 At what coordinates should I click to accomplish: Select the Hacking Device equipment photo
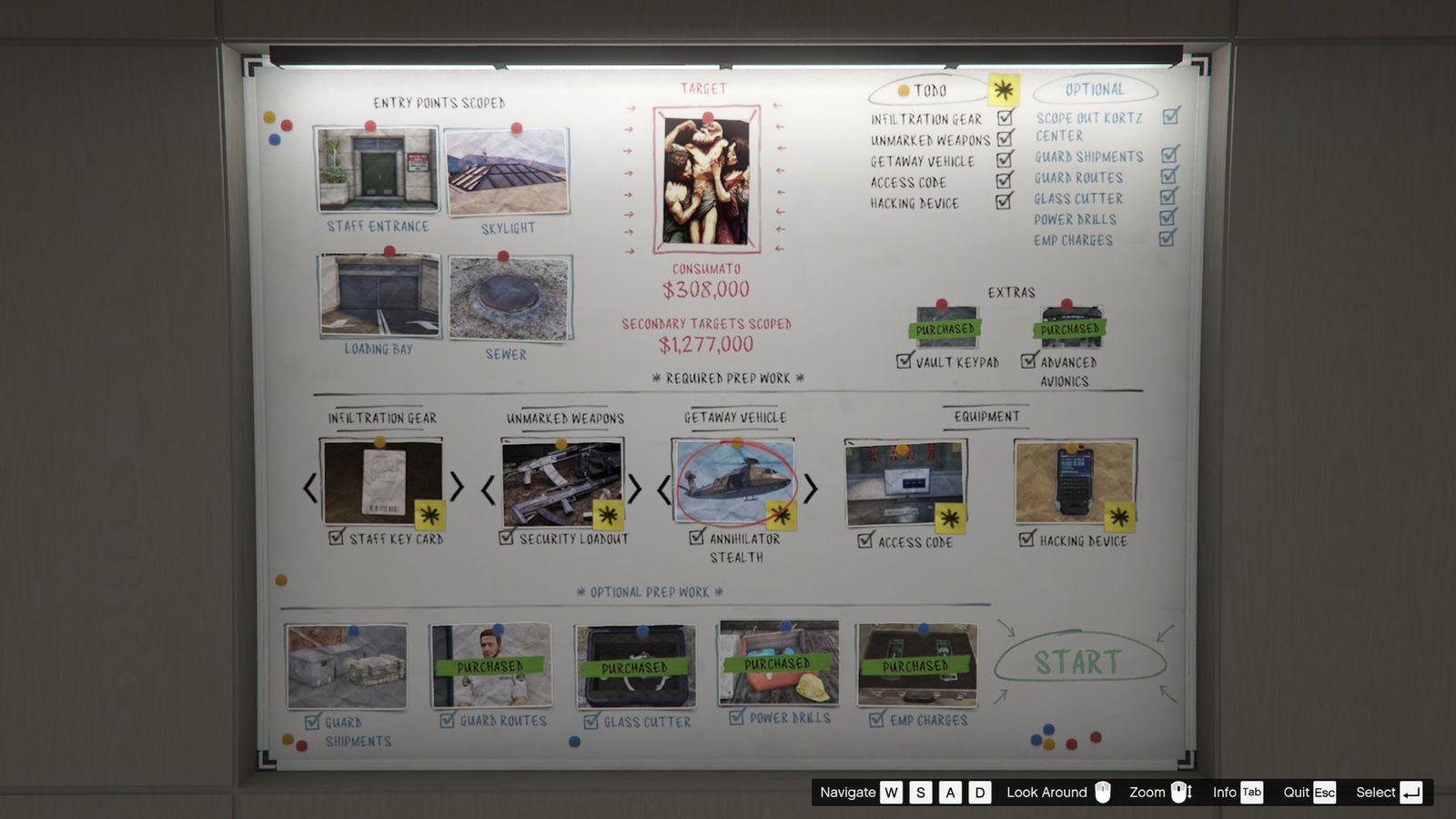point(1075,482)
